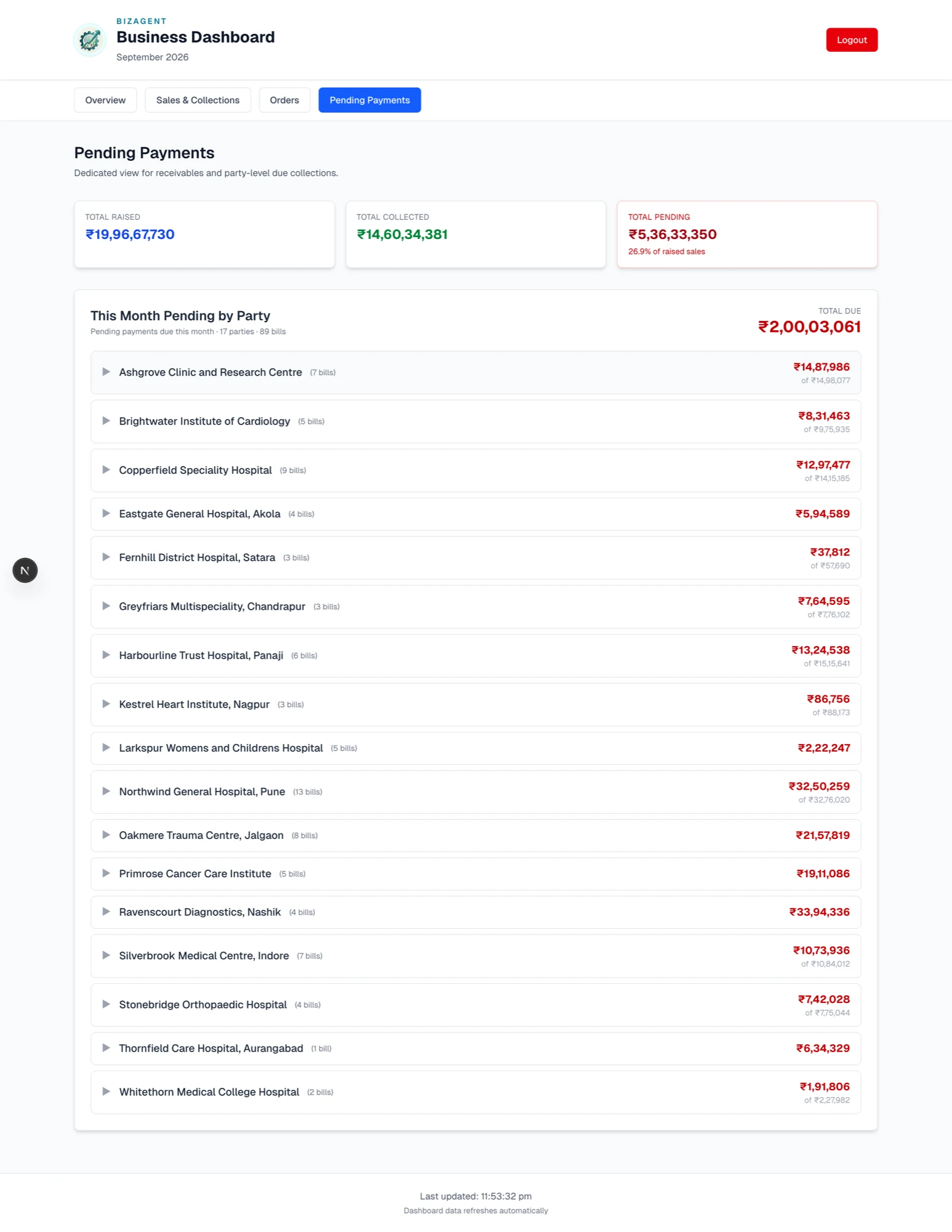Expand Kestrel Heart Institute, Nagpur row
The height and width of the screenshot is (1232, 952).
click(x=475, y=705)
